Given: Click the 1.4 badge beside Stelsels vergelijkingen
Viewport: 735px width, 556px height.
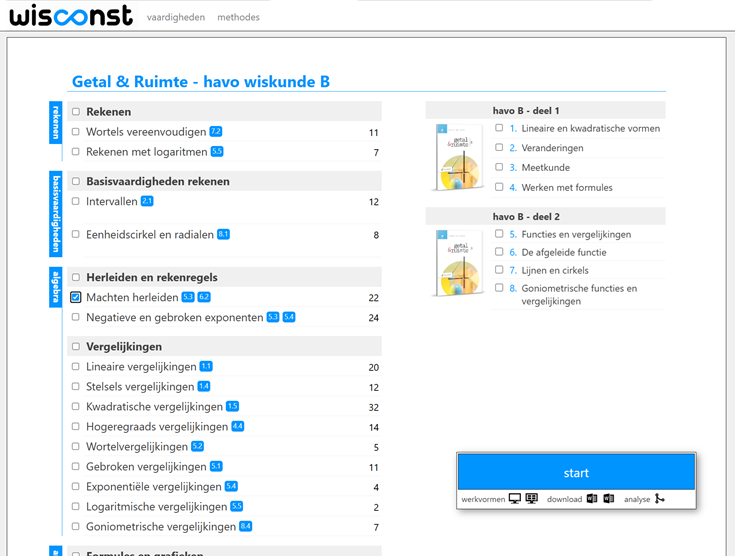Looking at the screenshot, I should pos(204,386).
